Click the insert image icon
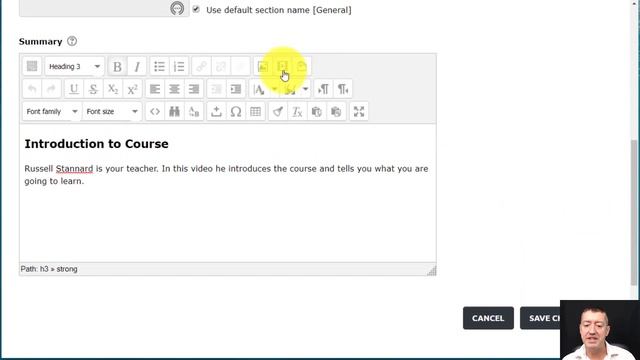Image resolution: width=640 pixels, height=360 pixels. [263, 66]
